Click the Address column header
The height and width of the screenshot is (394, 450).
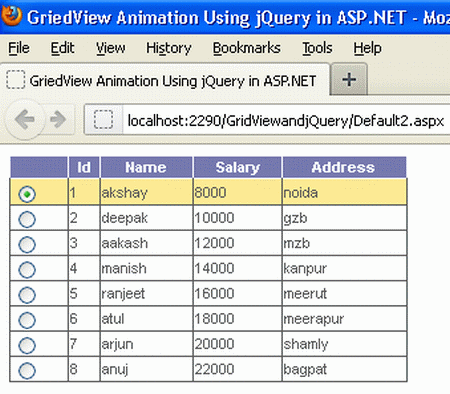coord(343,167)
